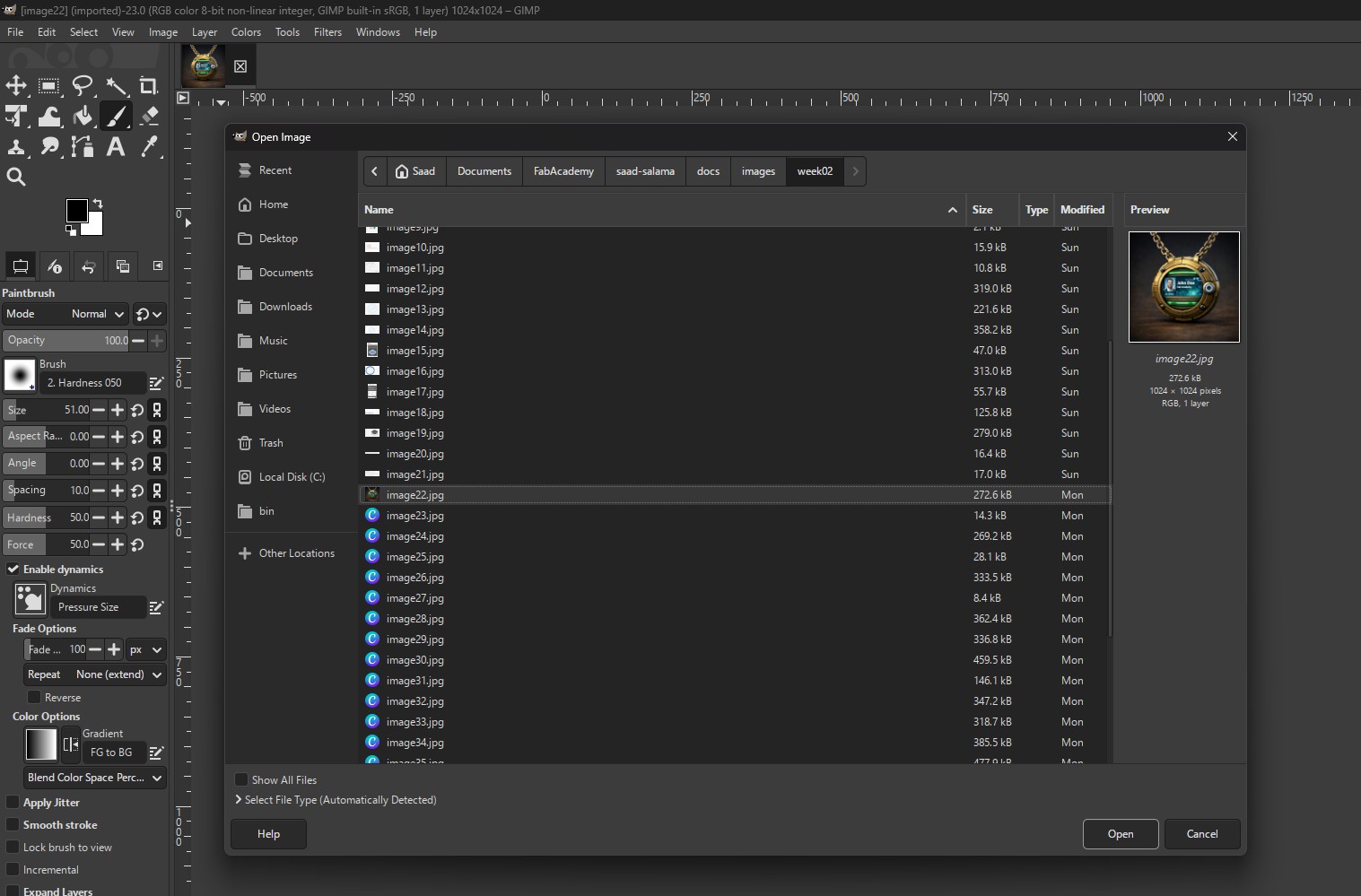Open the Images dock tab
The width and height of the screenshot is (1361, 896).
123,266
